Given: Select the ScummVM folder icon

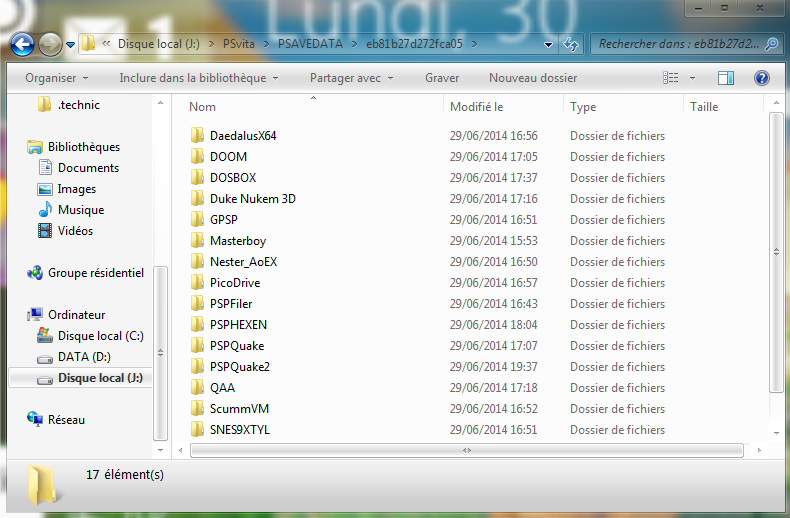Looking at the screenshot, I should 198,408.
